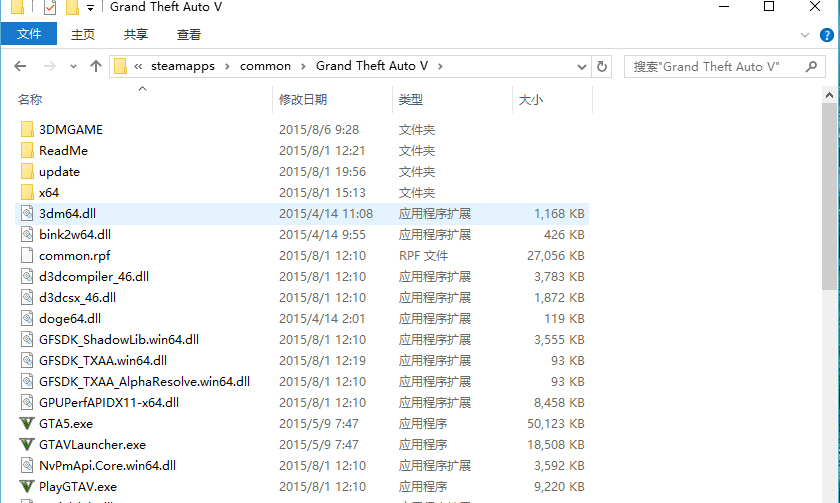Select the x64 folder icon
Viewport: 840px width, 503px height.
27,192
